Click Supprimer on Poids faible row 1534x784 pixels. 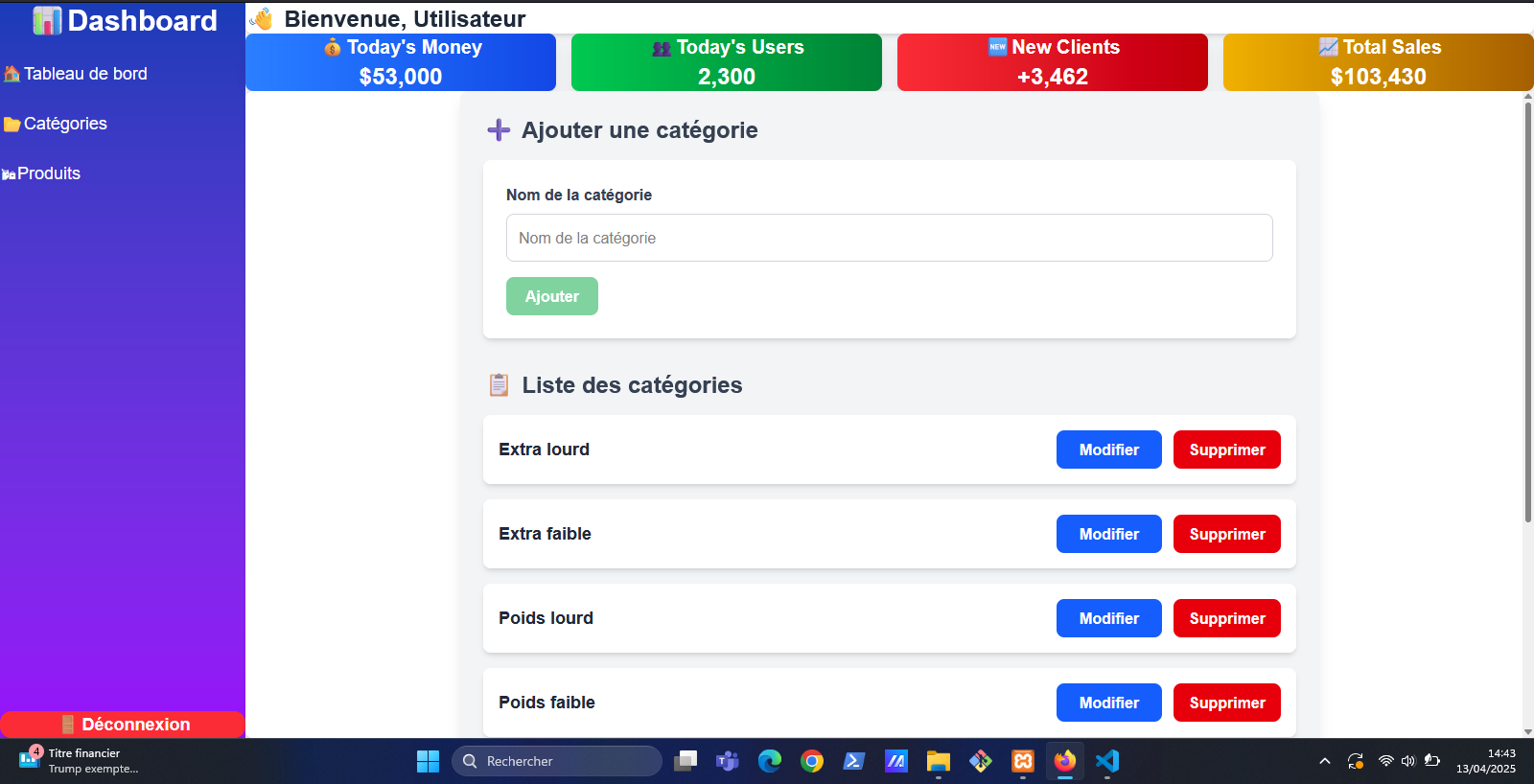(x=1227, y=703)
